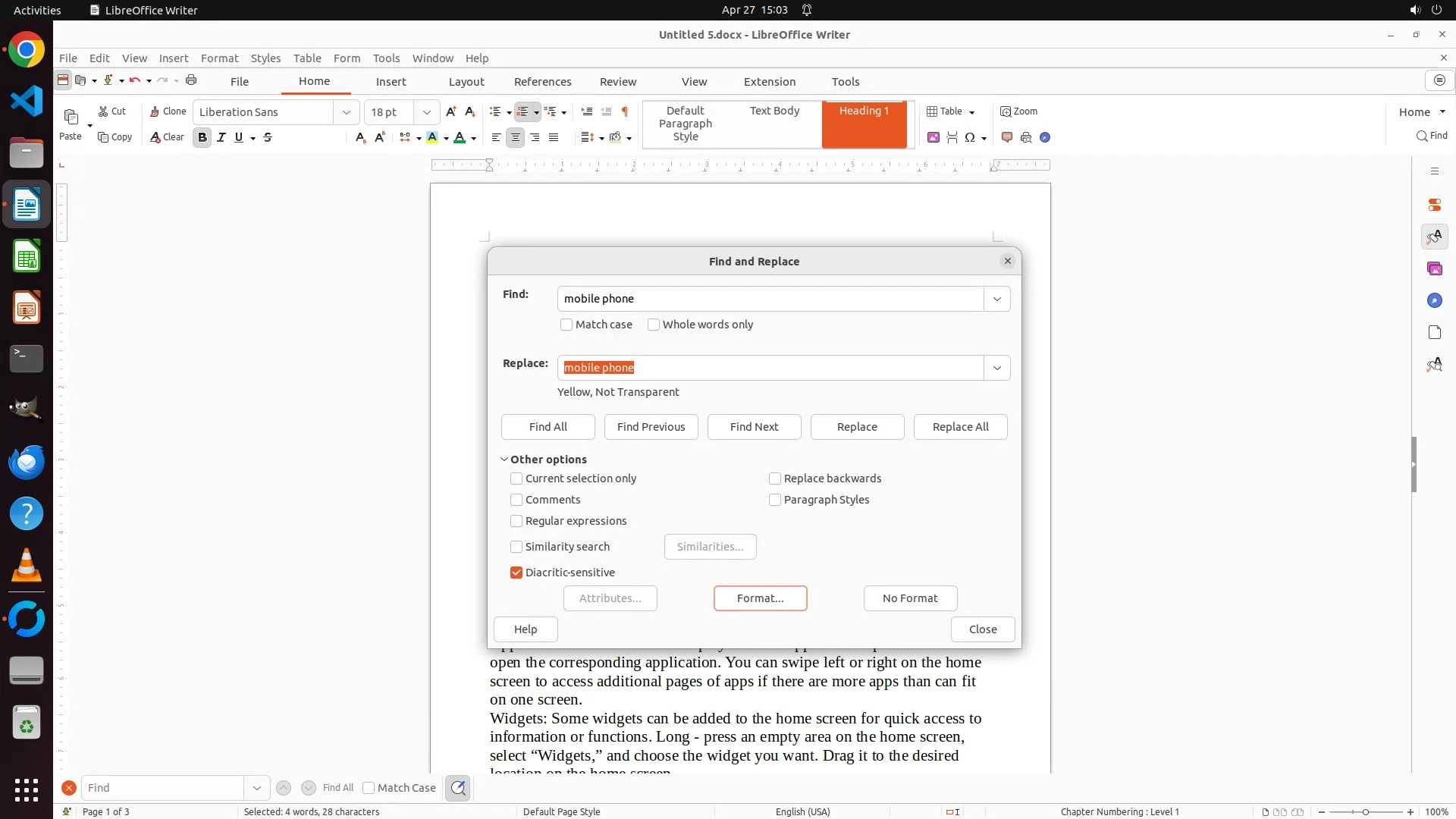The height and width of the screenshot is (819, 1456).
Task: Select Center alignment icon
Action: pos(515,137)
